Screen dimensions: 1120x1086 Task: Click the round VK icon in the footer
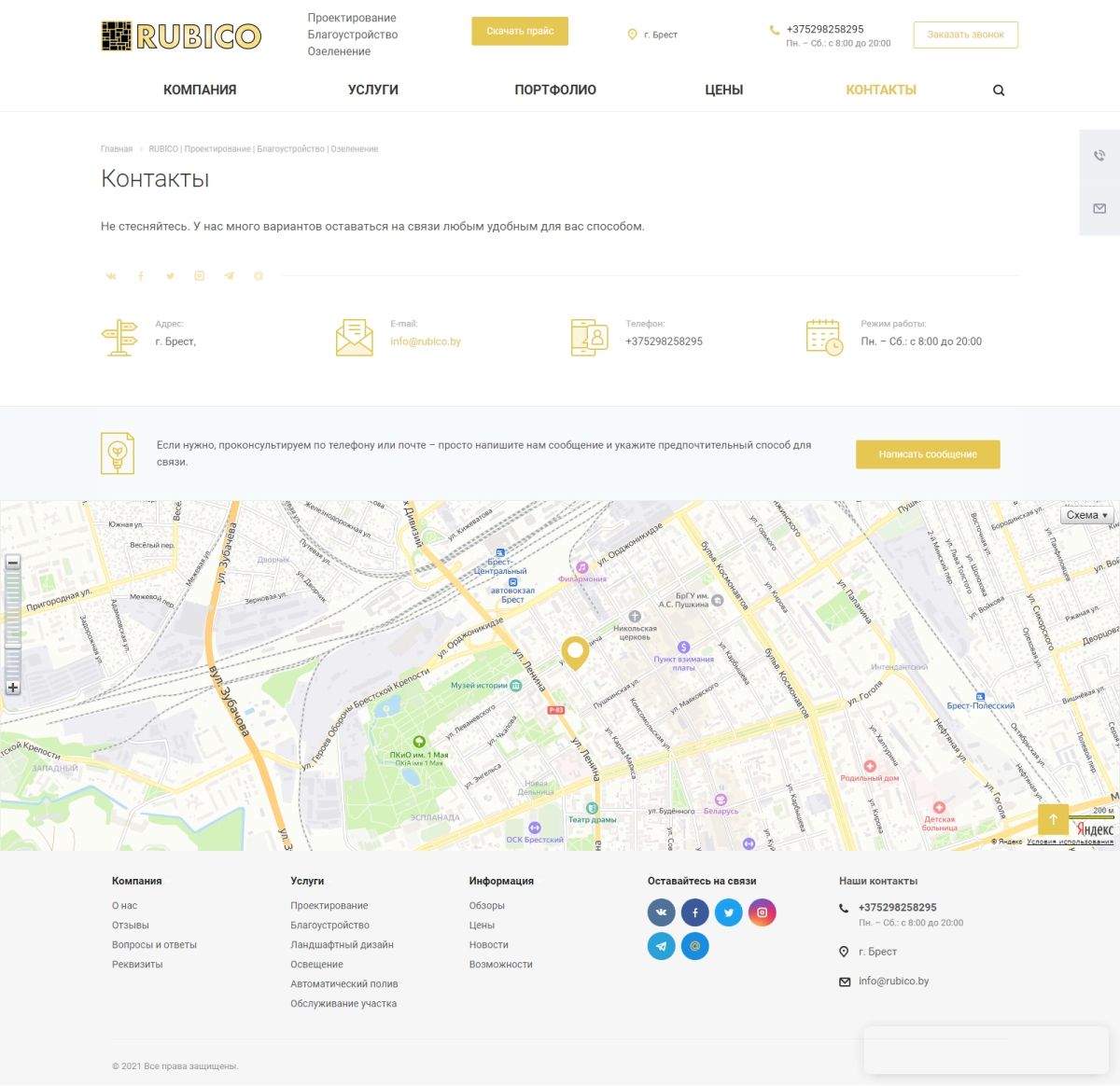[x=662, y=912]
